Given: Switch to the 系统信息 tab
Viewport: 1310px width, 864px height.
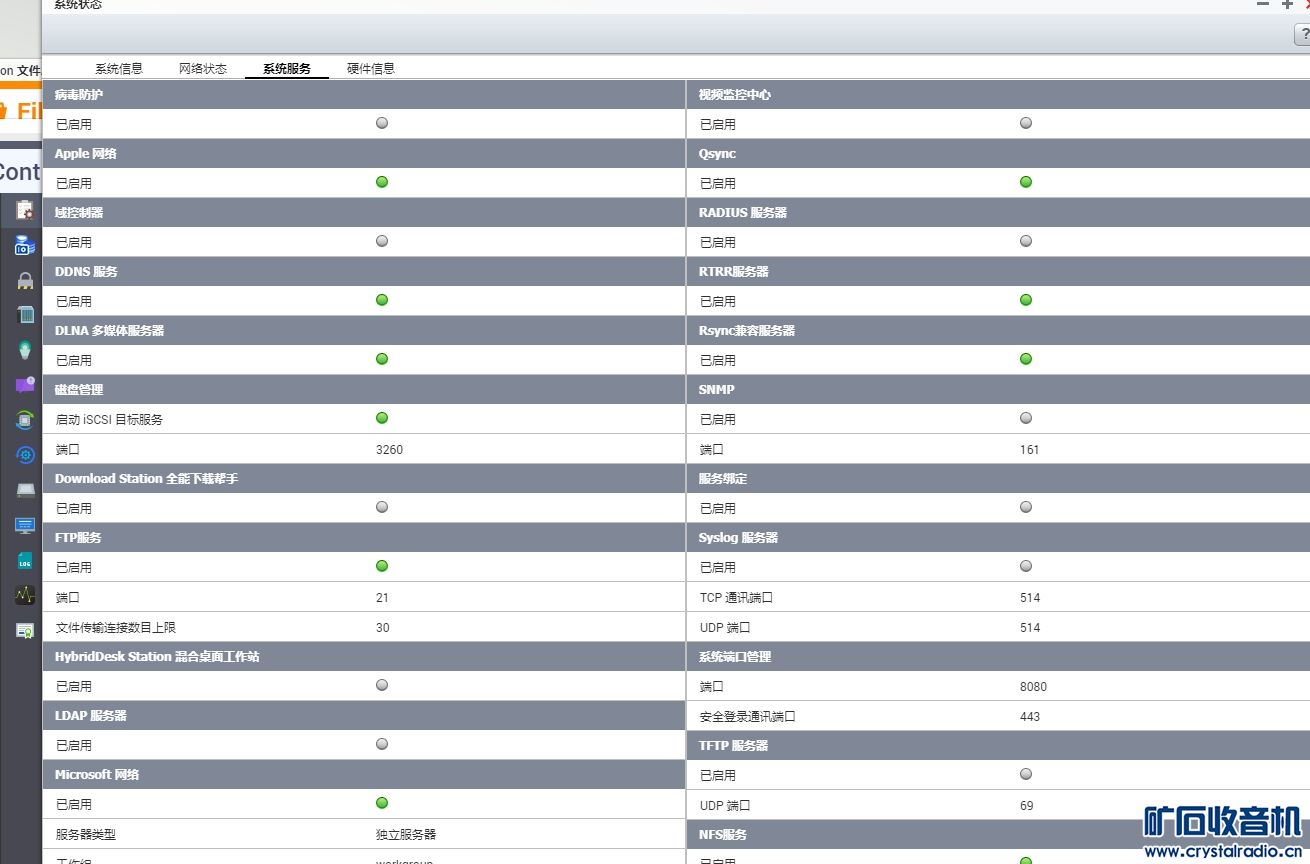Looking at the screenshot, I should [119, 69].
